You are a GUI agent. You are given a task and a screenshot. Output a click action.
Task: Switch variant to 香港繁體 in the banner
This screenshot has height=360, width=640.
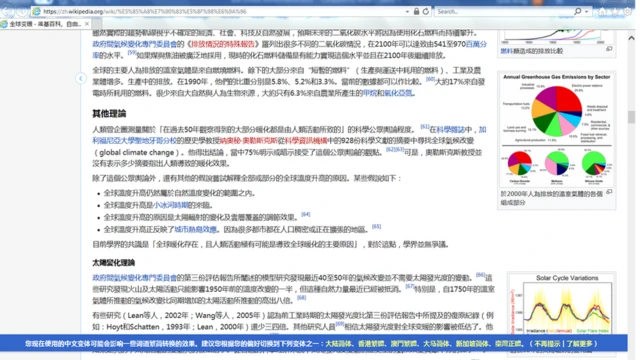tap(371, 344)
